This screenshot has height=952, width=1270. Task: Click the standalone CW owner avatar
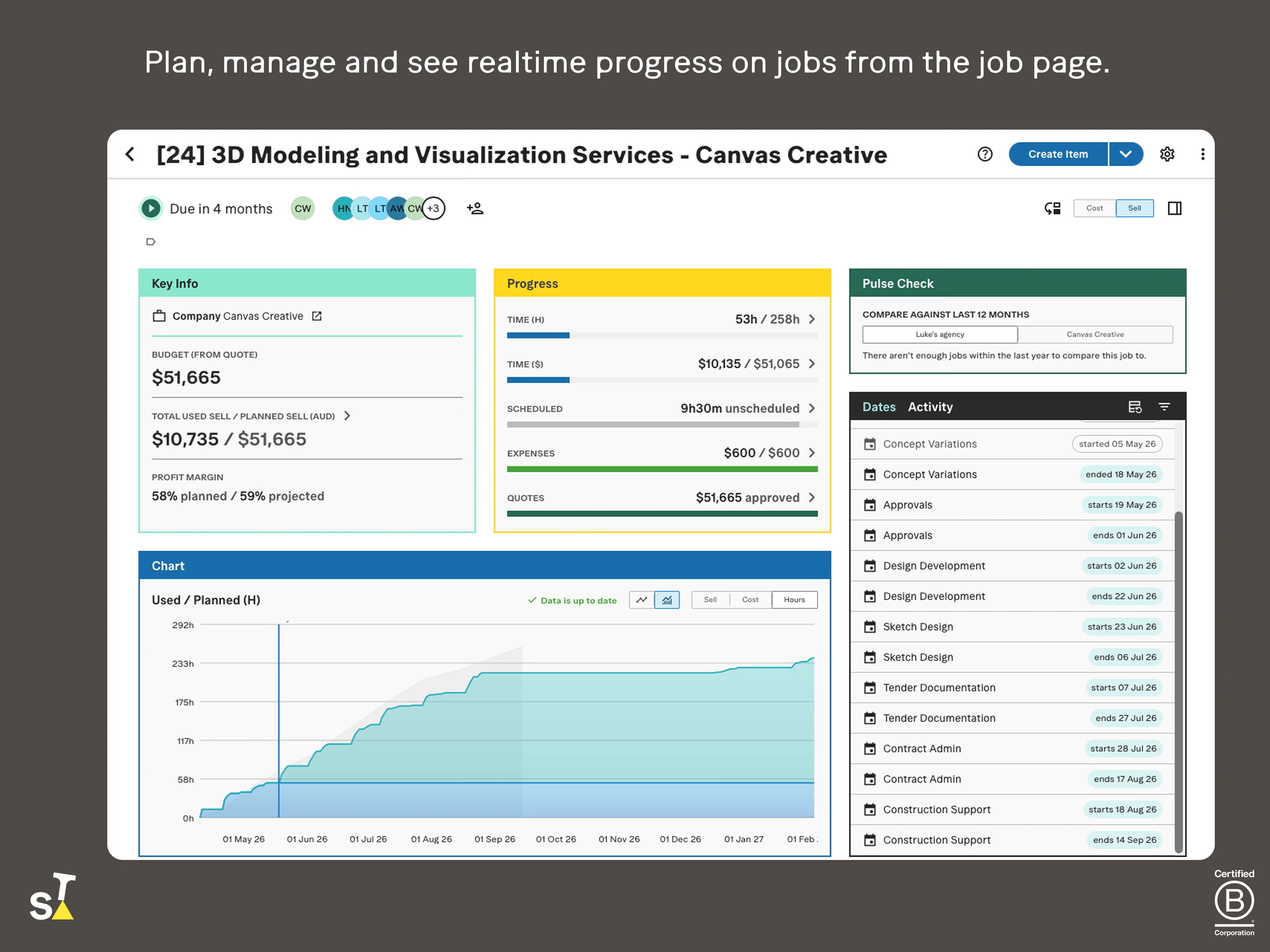(x=303, y=208)
